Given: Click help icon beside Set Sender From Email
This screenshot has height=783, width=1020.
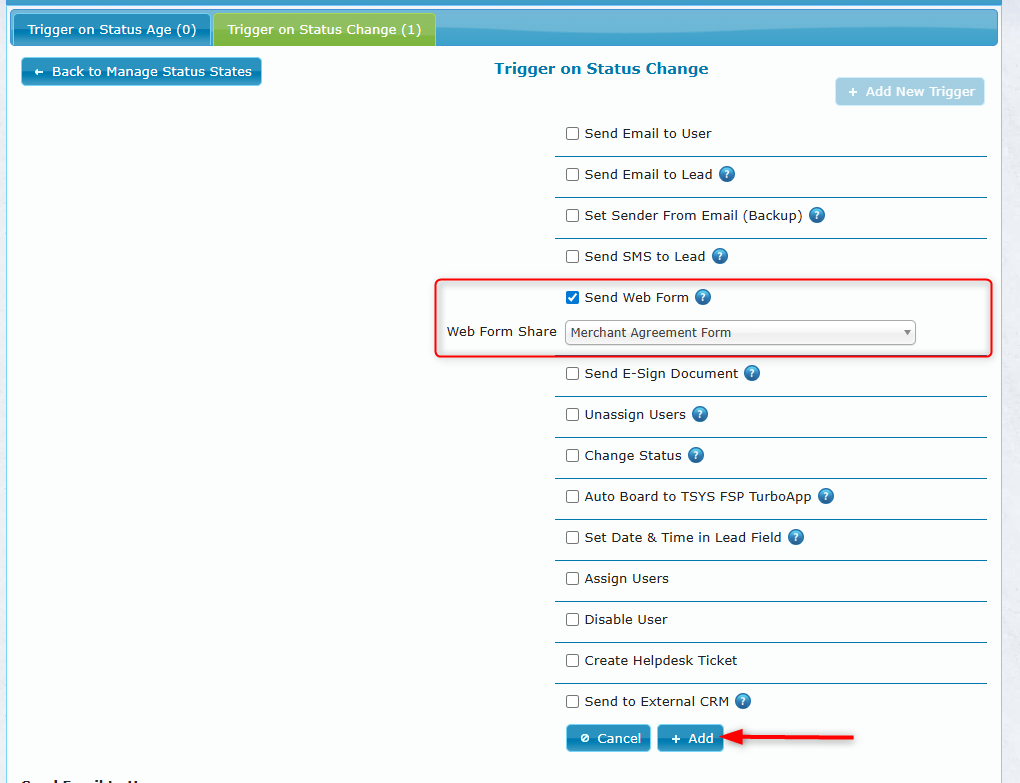Looking at the screenshot, I should tap(817, 215).
